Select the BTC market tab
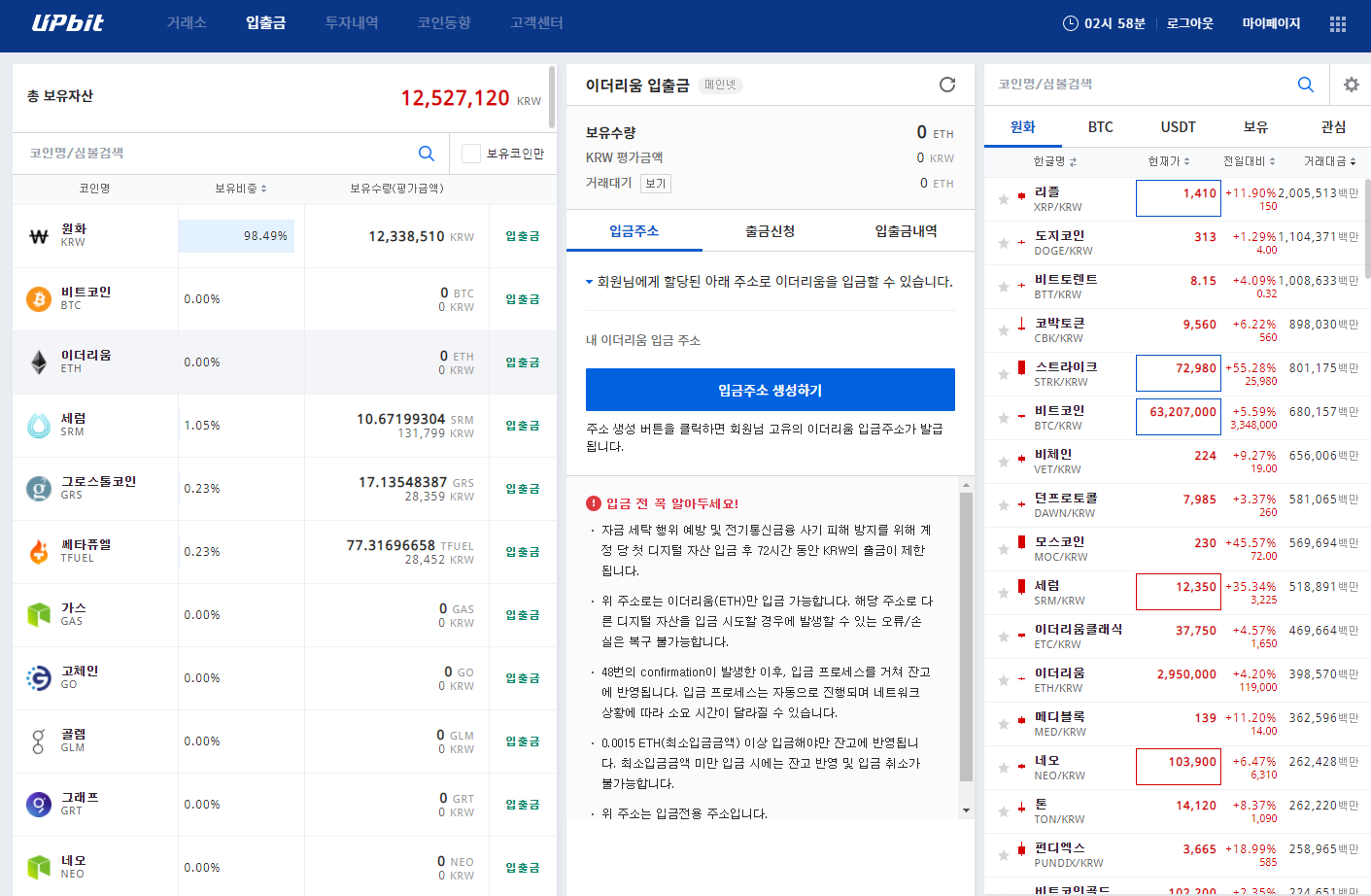Screen dimensions: 1371x896 [x=1101, y=127]
